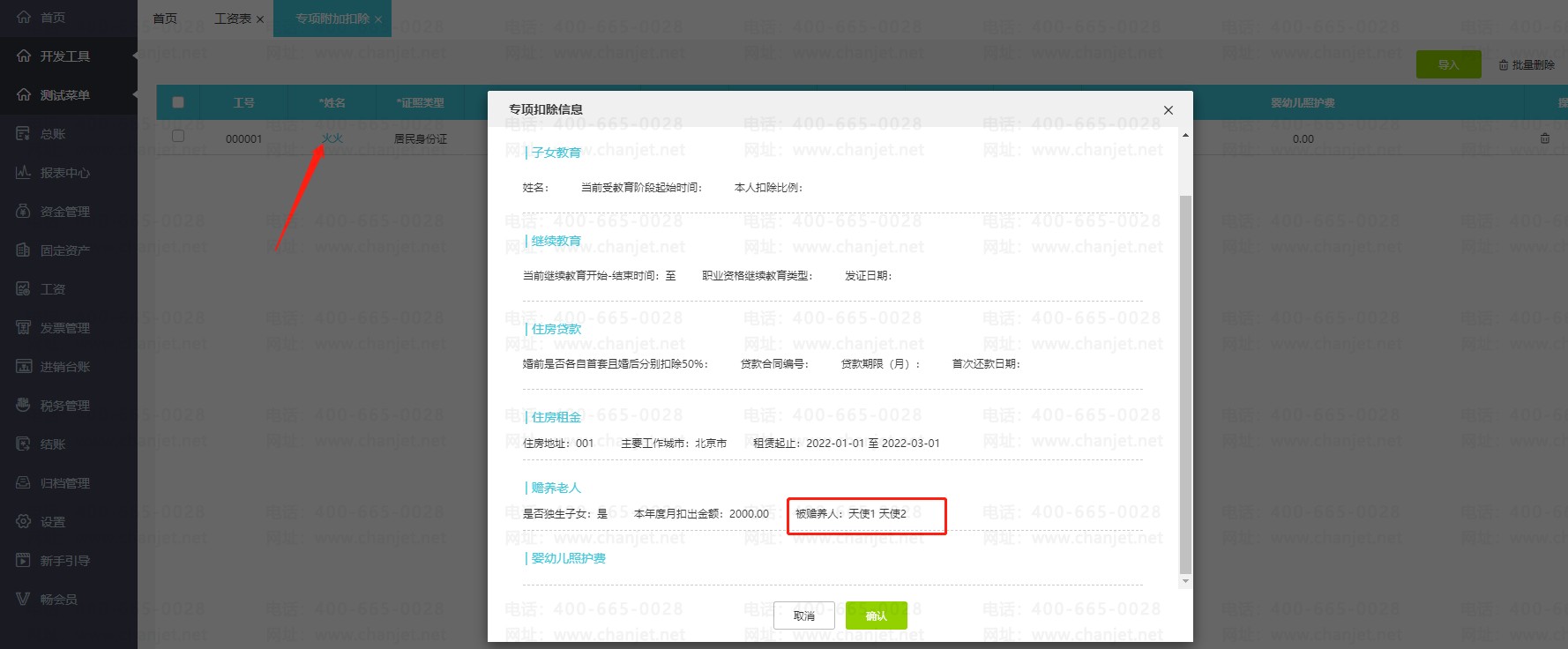Open the 畅会员 V icon
This screenshot has height=649, width=1568.
click(24, 600)
